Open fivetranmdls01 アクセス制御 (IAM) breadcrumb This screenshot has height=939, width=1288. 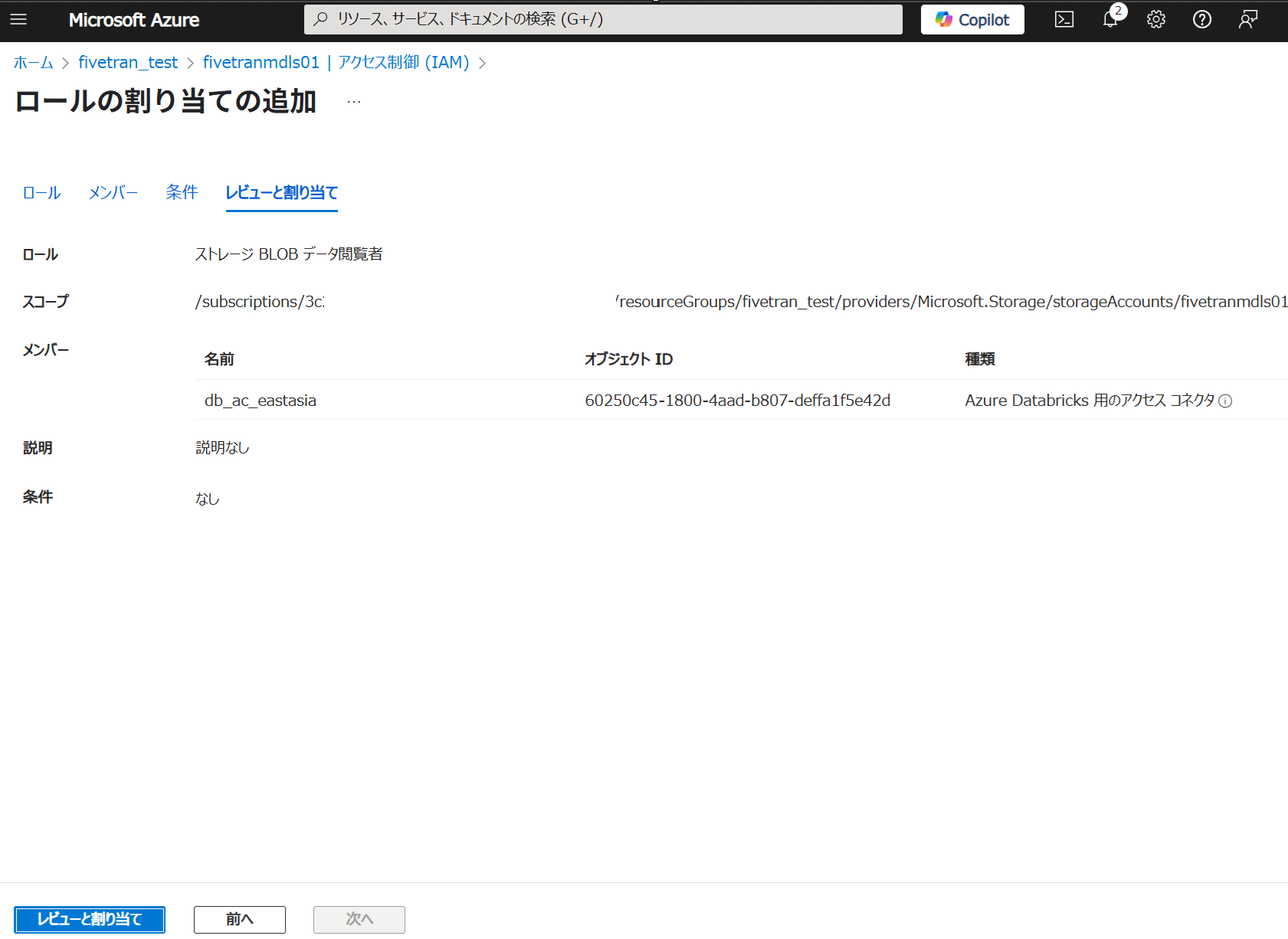tap(336, 63)
